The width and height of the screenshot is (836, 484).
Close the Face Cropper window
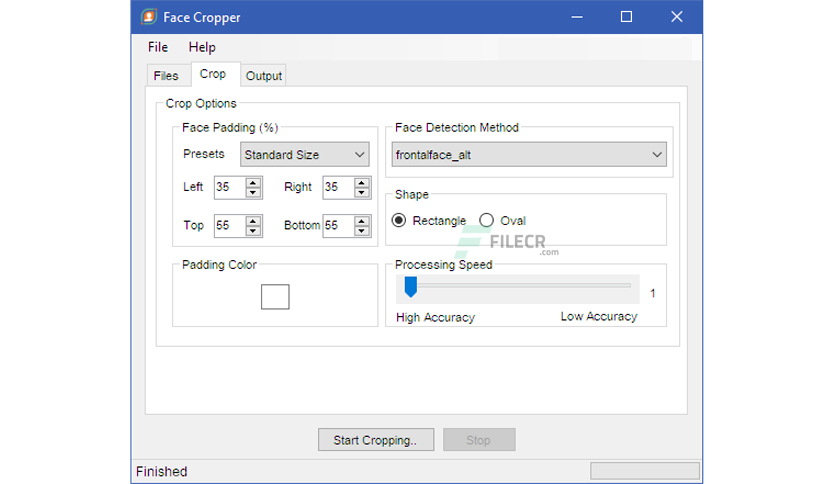pyautogui.click(x=677, y=17)
